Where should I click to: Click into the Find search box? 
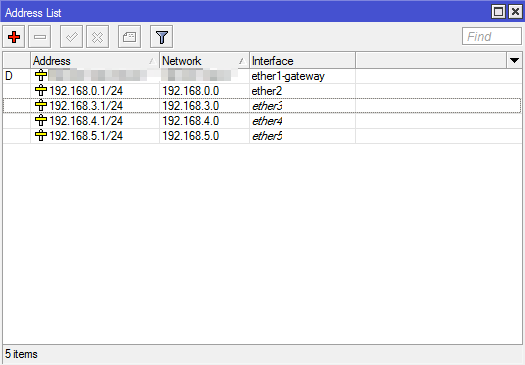(492, 36)
